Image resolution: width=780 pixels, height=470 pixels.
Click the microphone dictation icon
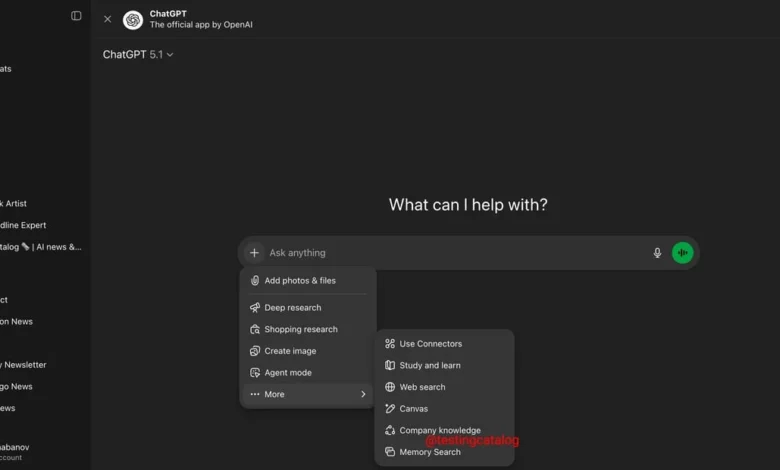click(657, 253)
